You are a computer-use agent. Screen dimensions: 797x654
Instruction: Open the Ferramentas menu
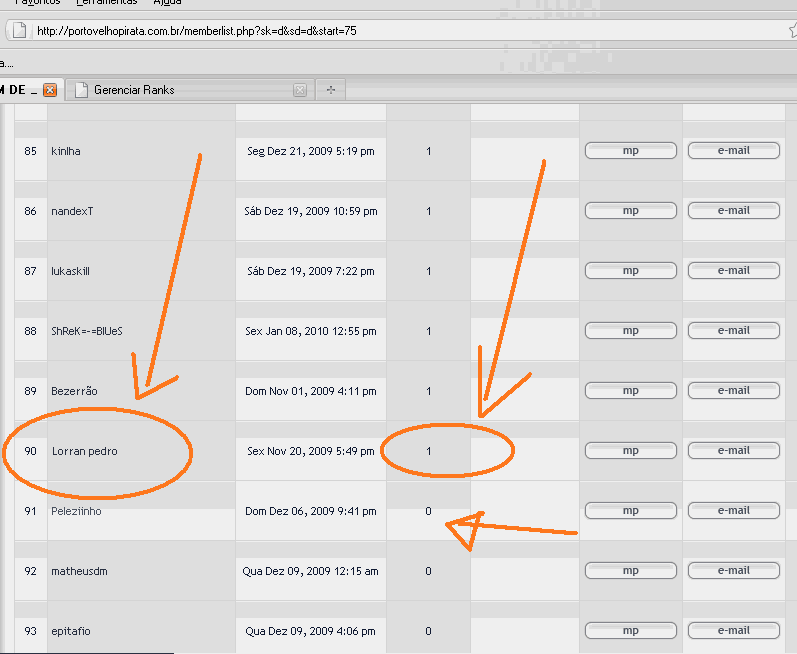[106, 2]
